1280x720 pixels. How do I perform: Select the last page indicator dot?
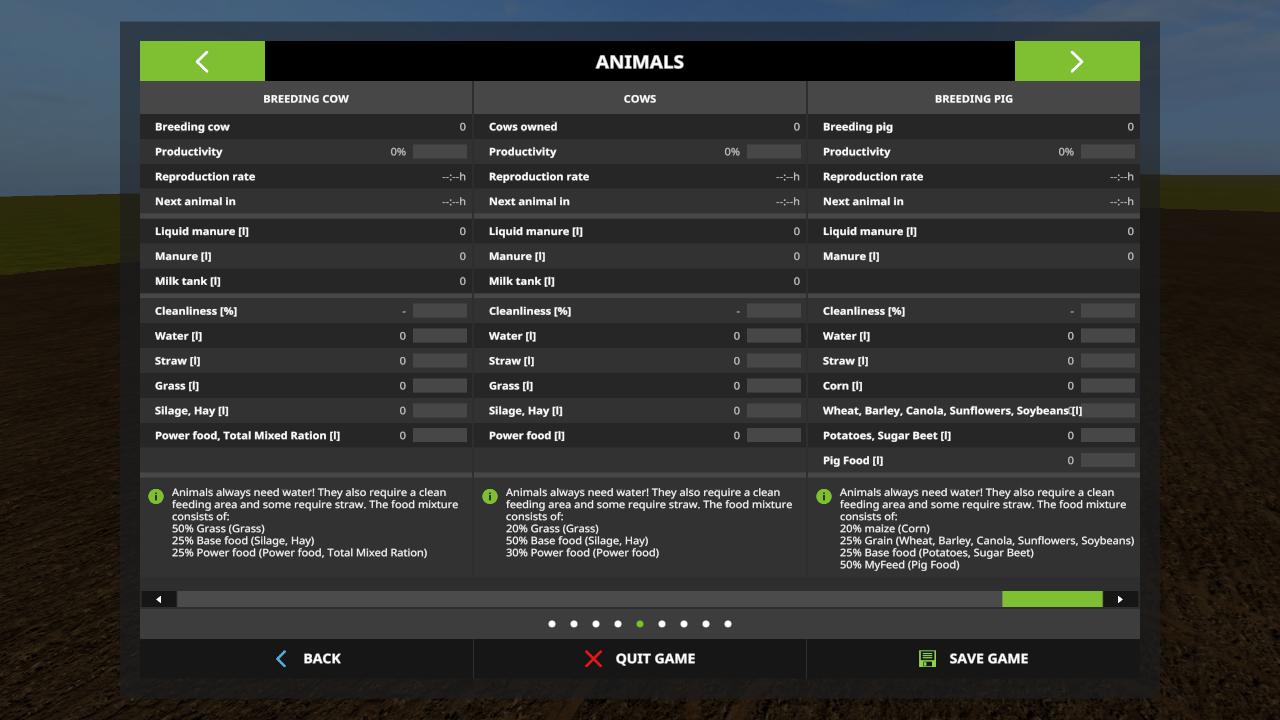tap(728, 624)
